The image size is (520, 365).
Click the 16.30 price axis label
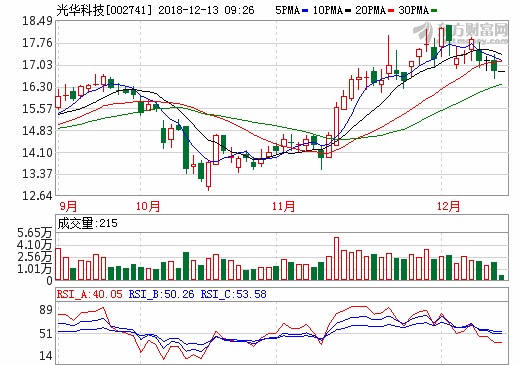37,87
